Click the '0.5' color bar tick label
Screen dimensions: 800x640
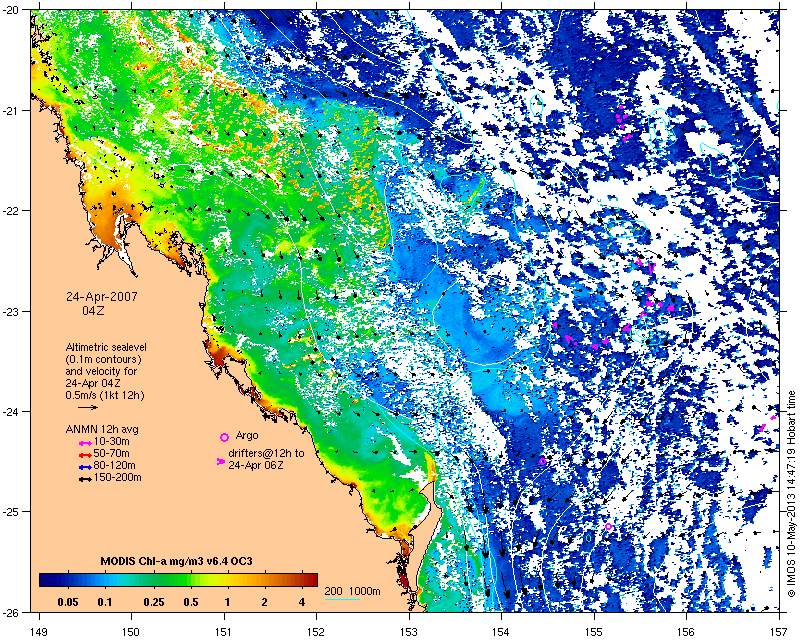(191, 602)
